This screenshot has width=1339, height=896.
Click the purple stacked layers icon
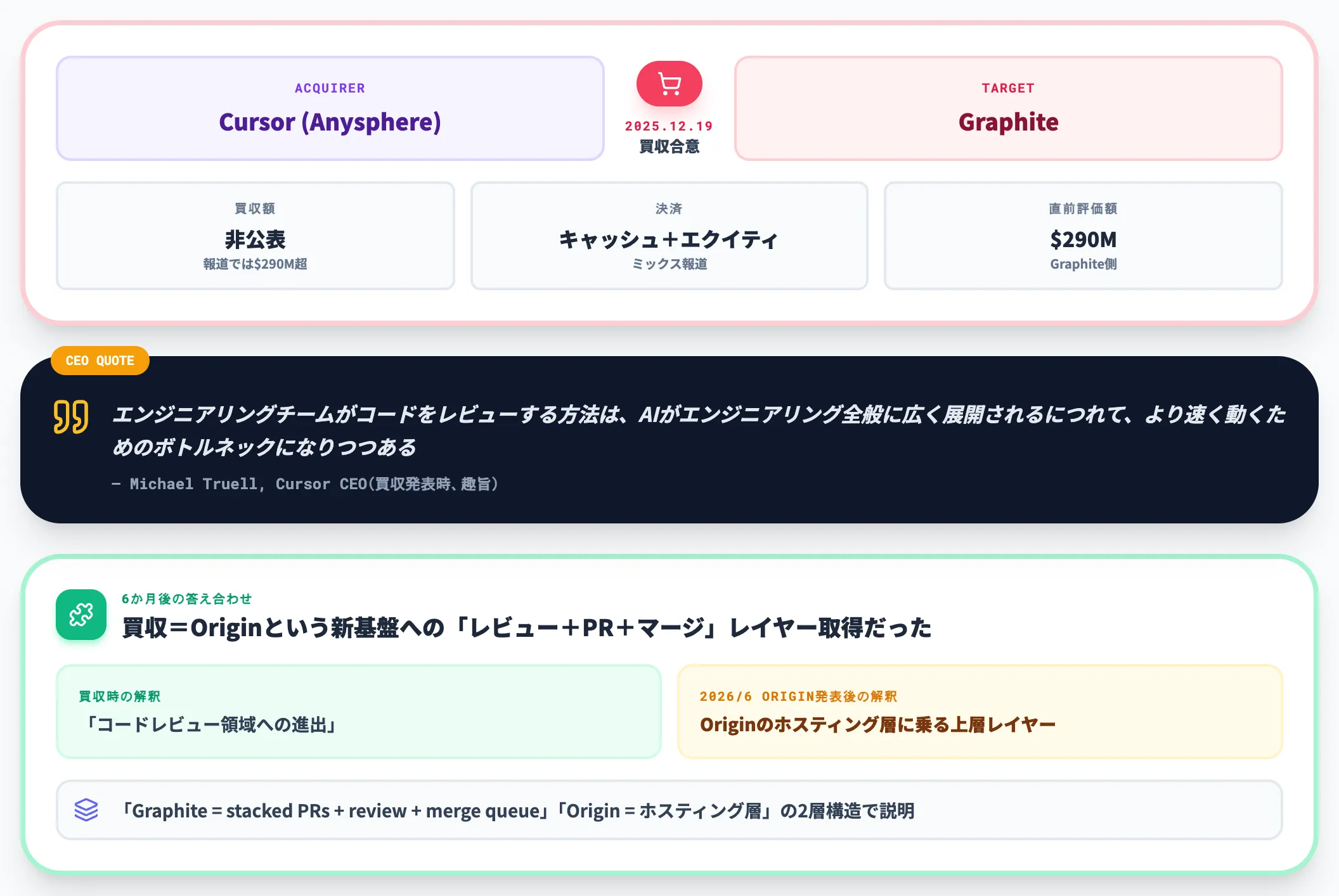[86, 810]
